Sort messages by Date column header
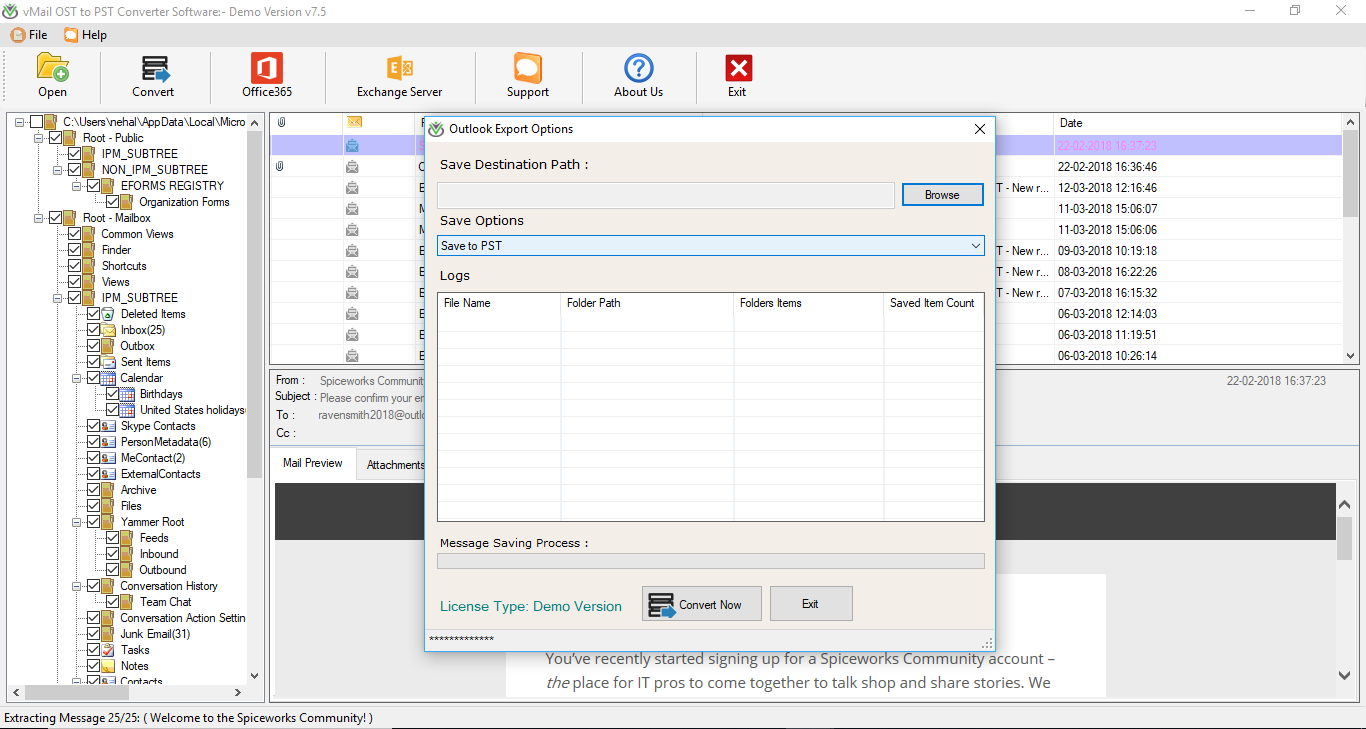This screenshot has width=1366, height=729. [1071, 123]
